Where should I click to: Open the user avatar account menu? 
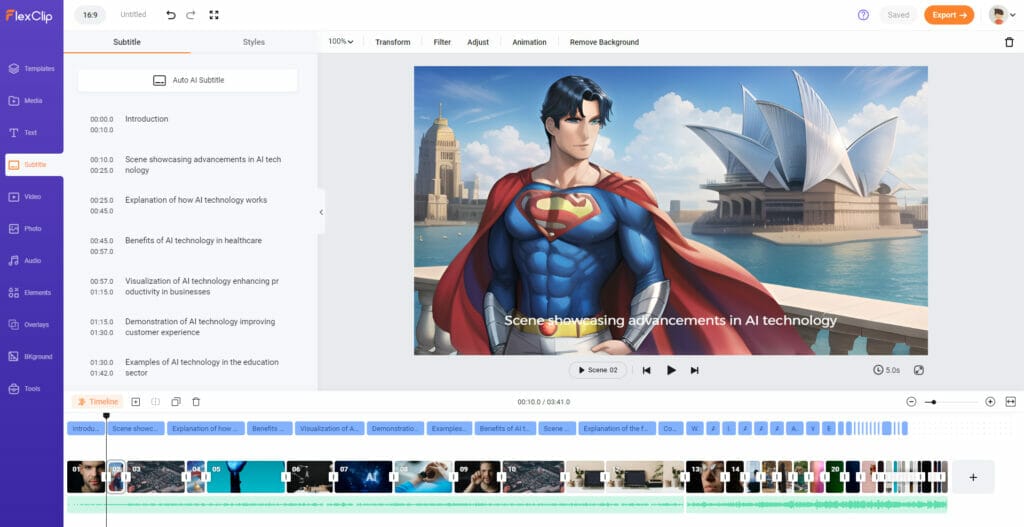coord(1002,15)
